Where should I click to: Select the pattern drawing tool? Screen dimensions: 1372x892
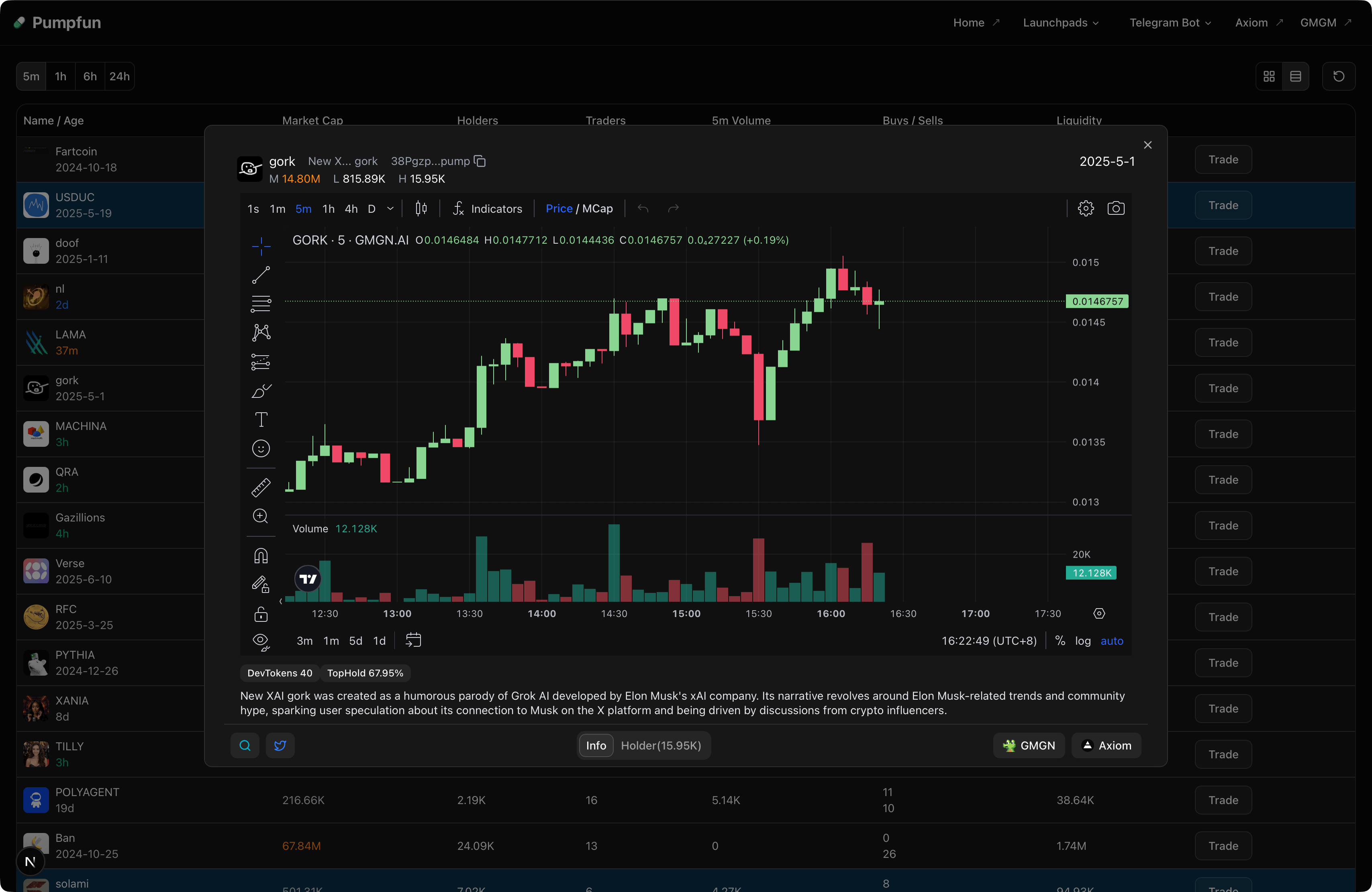[261, 332]
